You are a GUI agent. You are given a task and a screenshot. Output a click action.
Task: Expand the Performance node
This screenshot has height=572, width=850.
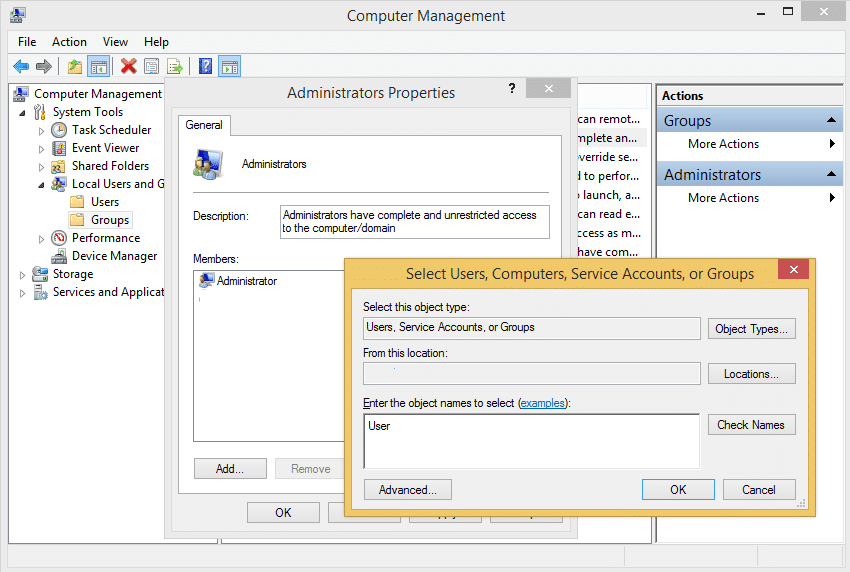(41, 239)
